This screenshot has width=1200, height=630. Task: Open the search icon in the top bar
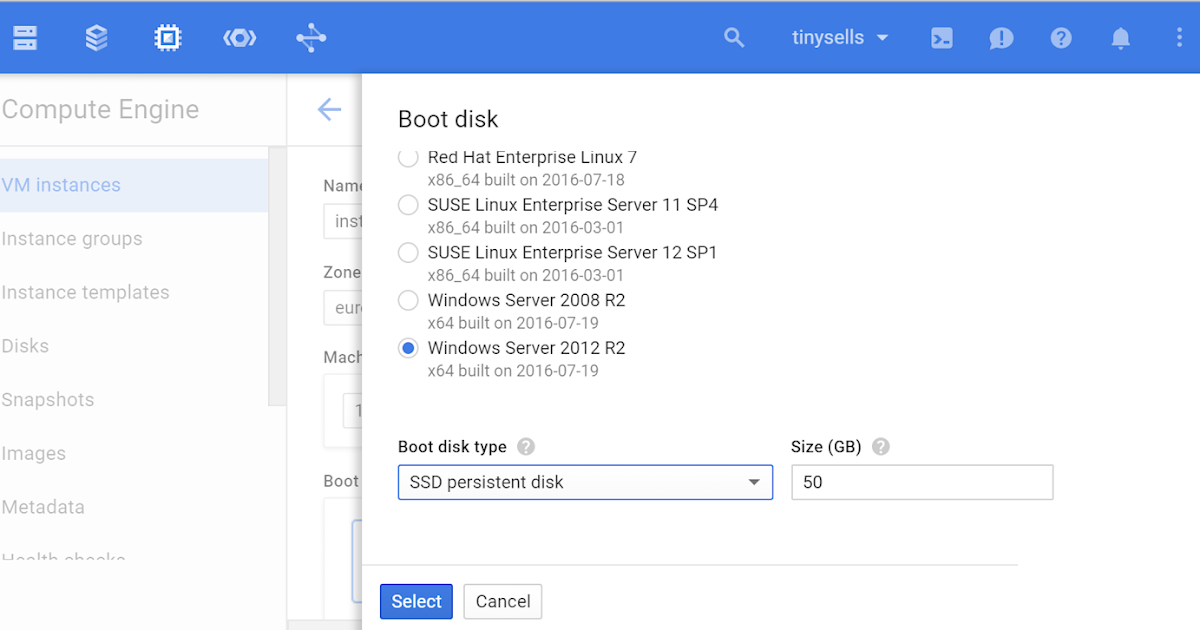click(x=734, y=37)
